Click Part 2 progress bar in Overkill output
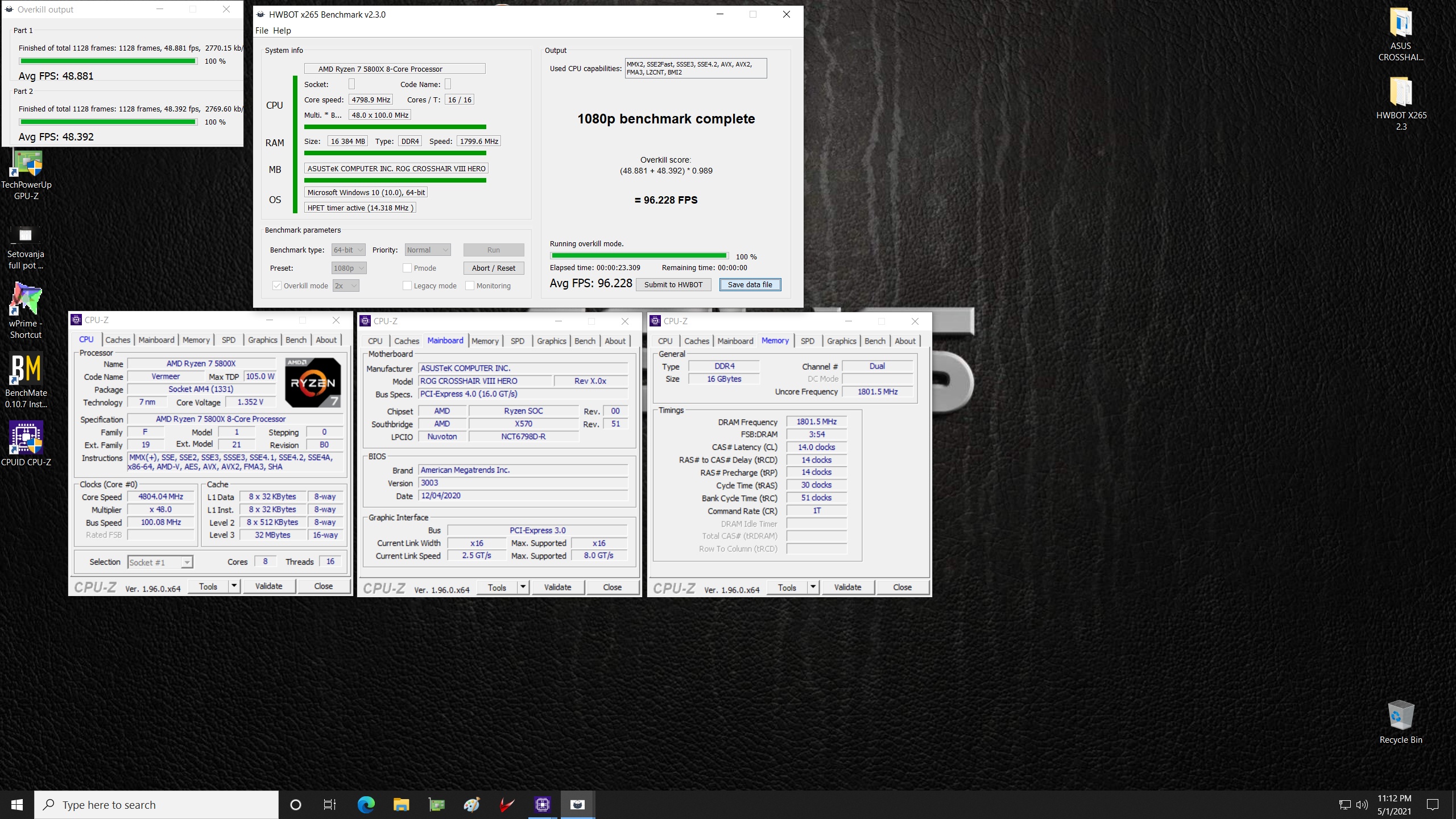Viewport: 1456px width, 819px height. tap(108, 122)
